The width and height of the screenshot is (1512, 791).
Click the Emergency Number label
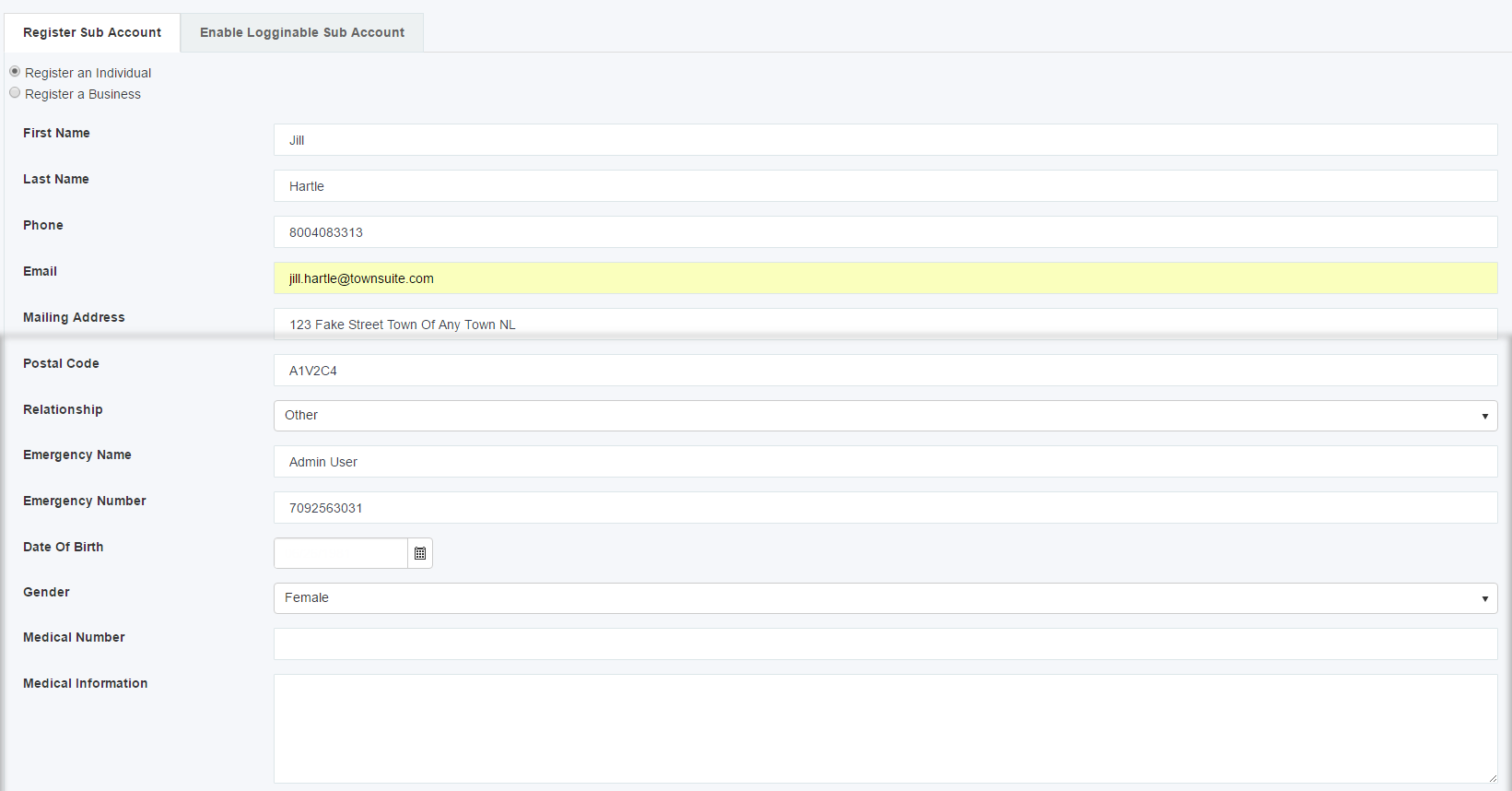tap(85, 501)
